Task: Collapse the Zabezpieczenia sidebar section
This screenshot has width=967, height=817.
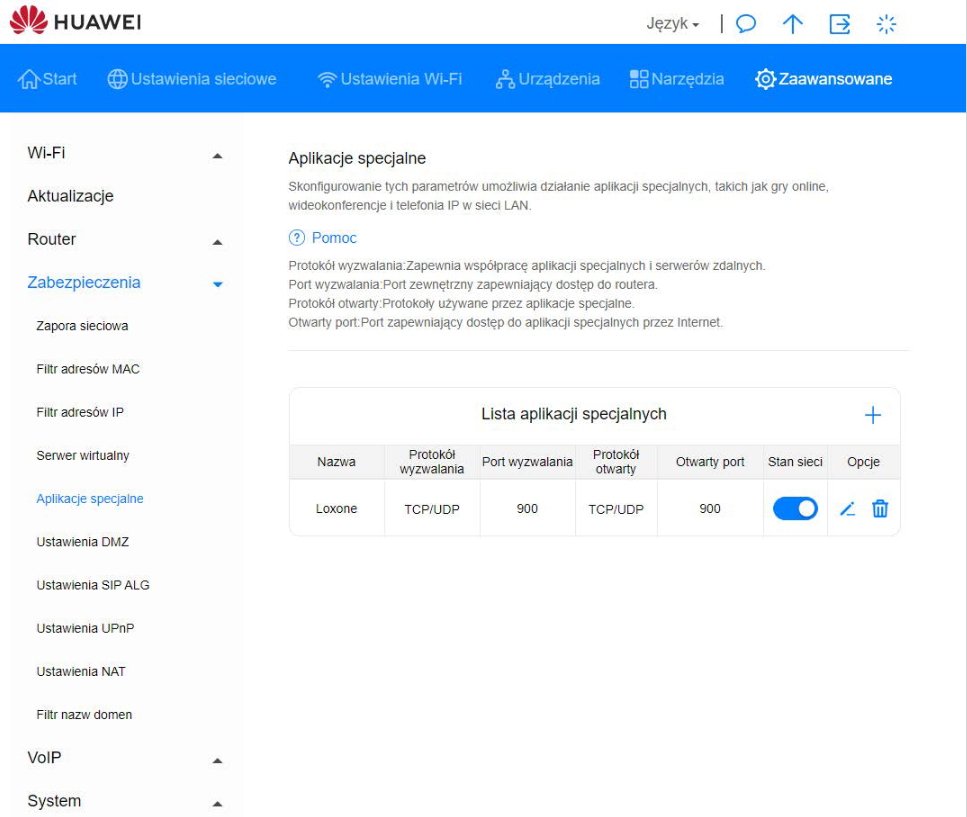Action: (218, 284)
